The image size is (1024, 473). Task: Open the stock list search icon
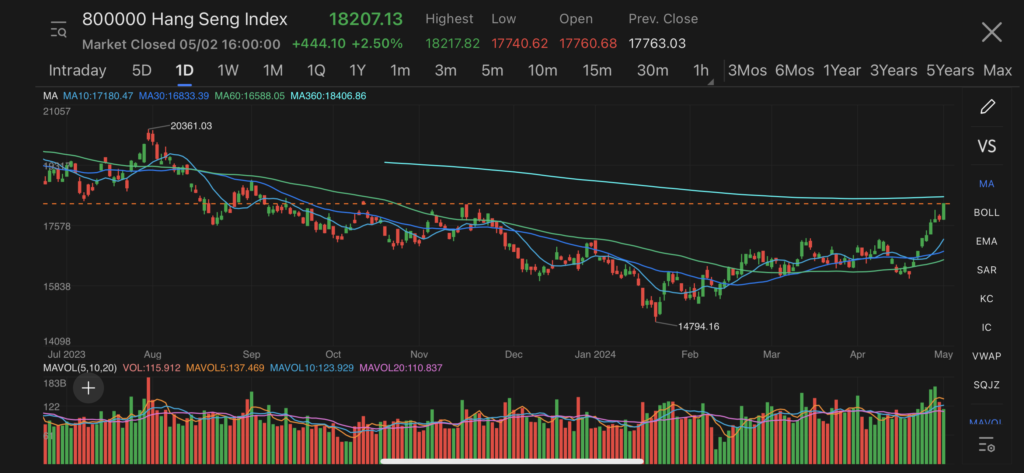58,31
